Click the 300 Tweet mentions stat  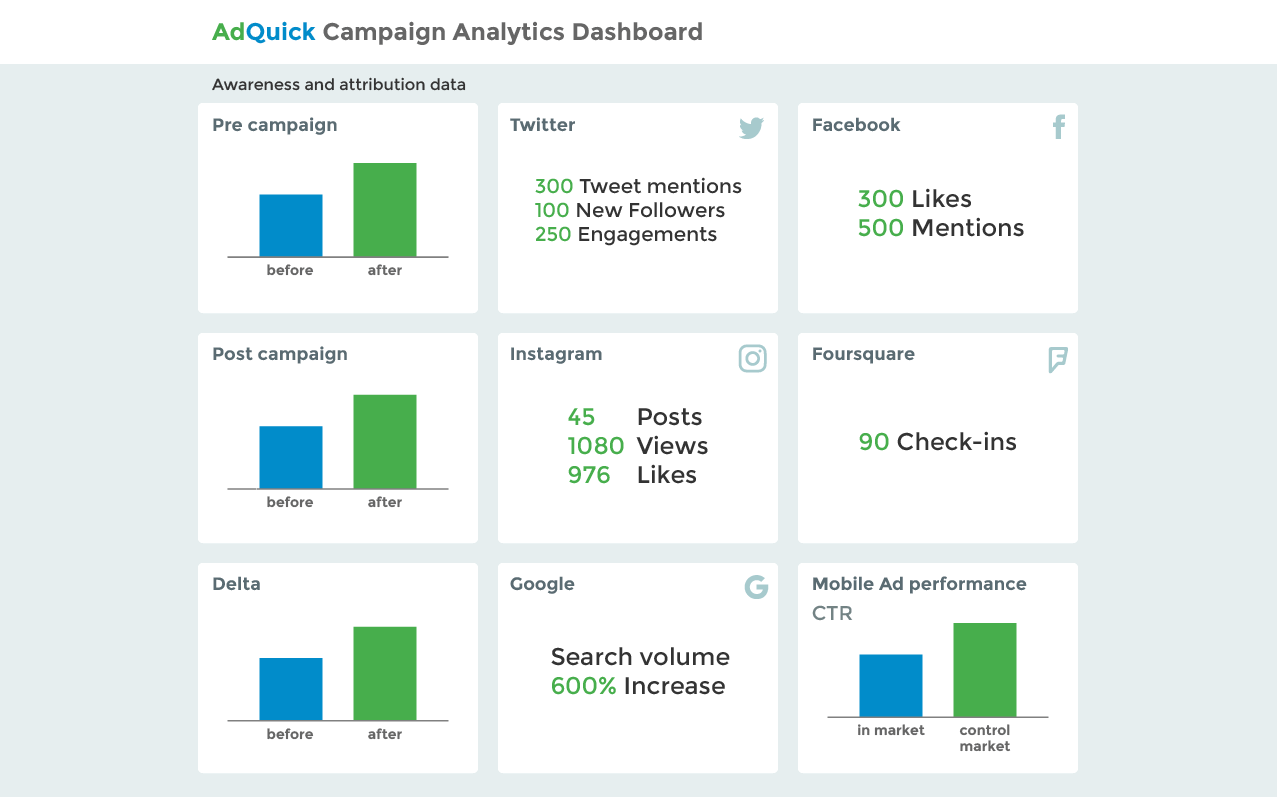(638, 186)
